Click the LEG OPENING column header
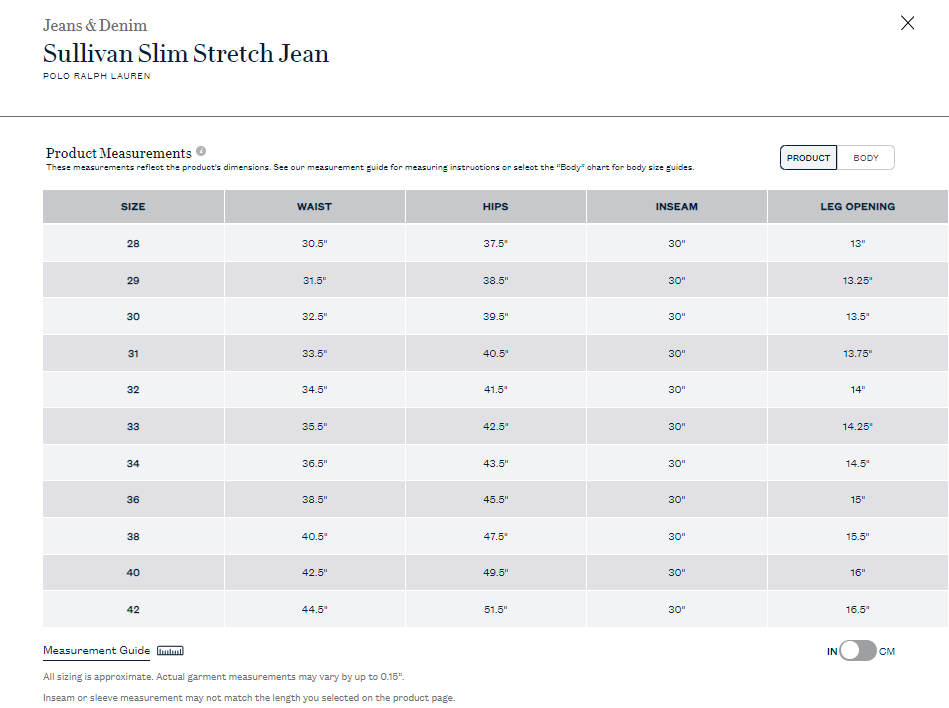Screen dimensions: 949x708 (x=858, y=206)
